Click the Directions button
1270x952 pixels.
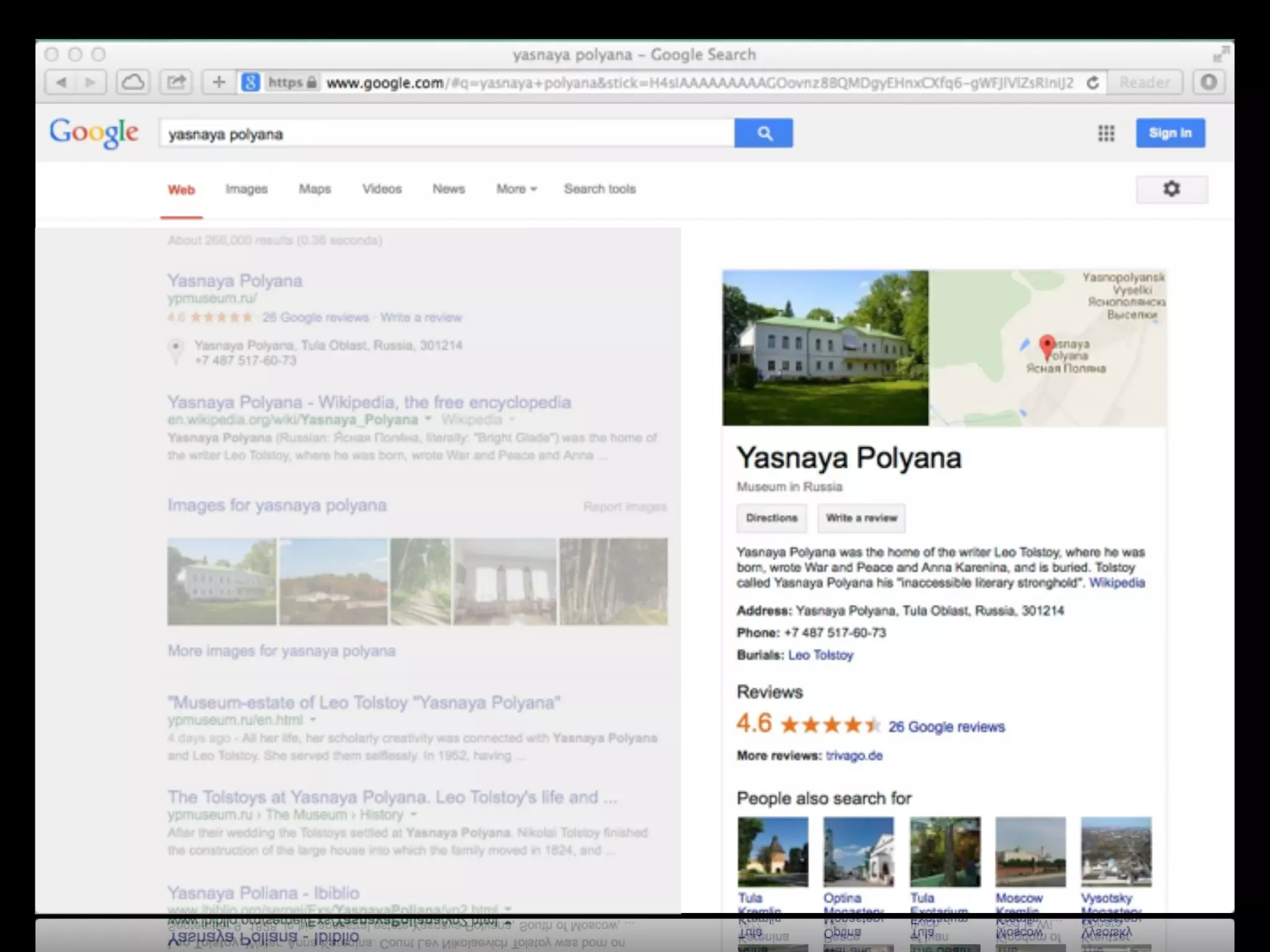[771, 518]
